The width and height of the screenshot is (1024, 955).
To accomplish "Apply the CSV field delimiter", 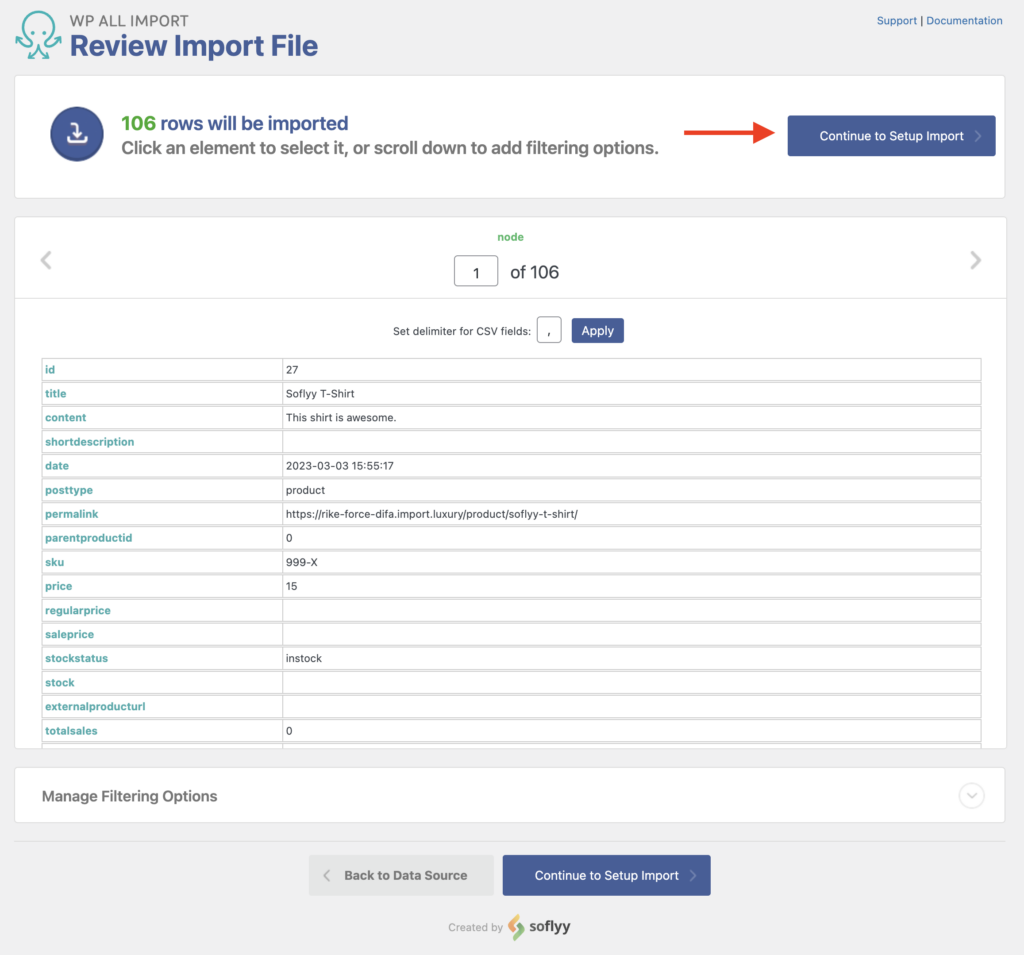I will click(597, 330).
